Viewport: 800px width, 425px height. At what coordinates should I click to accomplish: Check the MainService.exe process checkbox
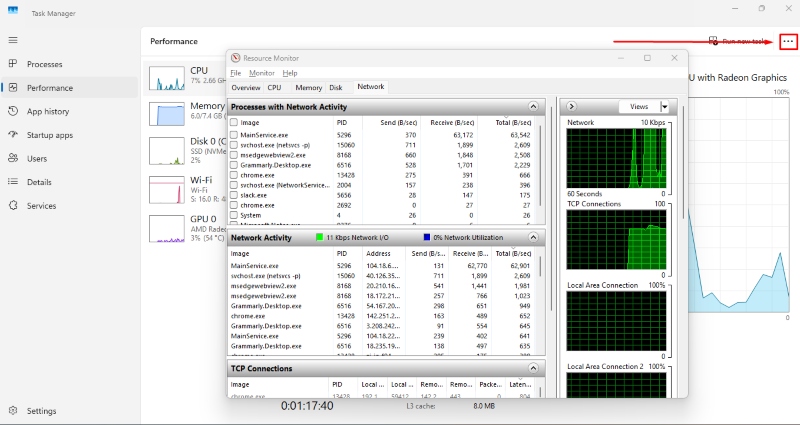(x=234, y=134)
